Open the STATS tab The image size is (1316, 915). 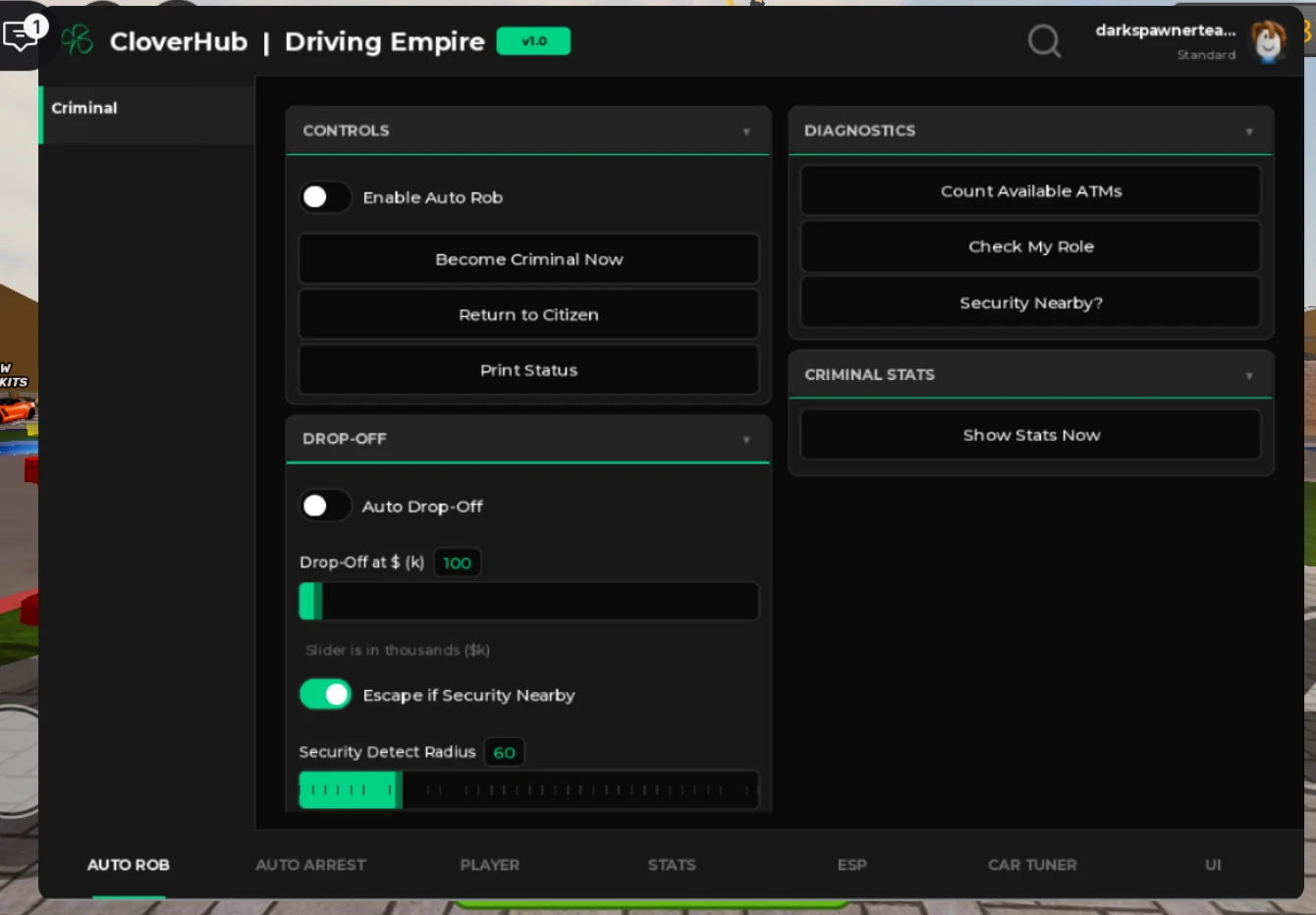672,865
